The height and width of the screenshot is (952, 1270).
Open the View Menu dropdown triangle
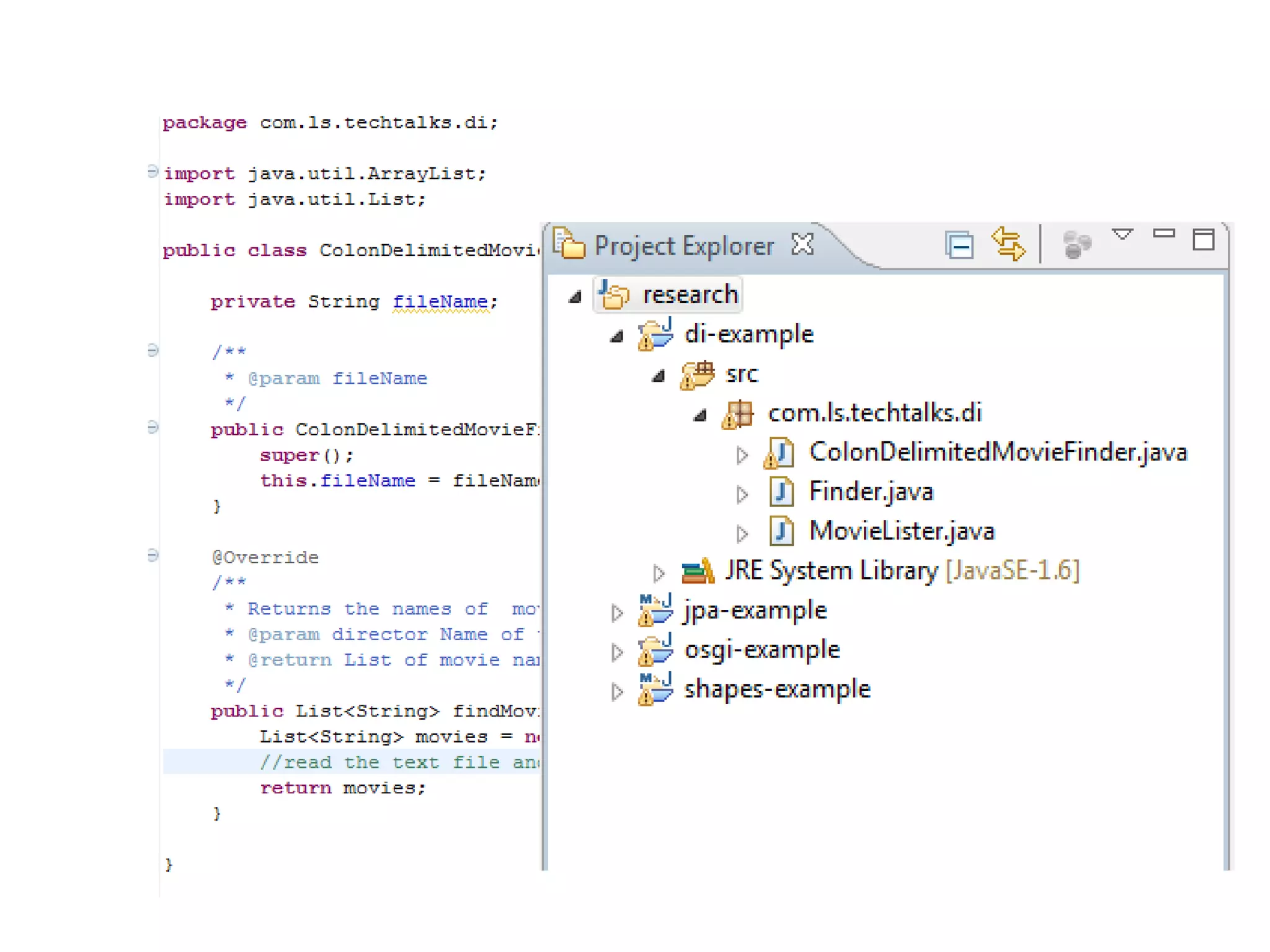(1122, 235)
